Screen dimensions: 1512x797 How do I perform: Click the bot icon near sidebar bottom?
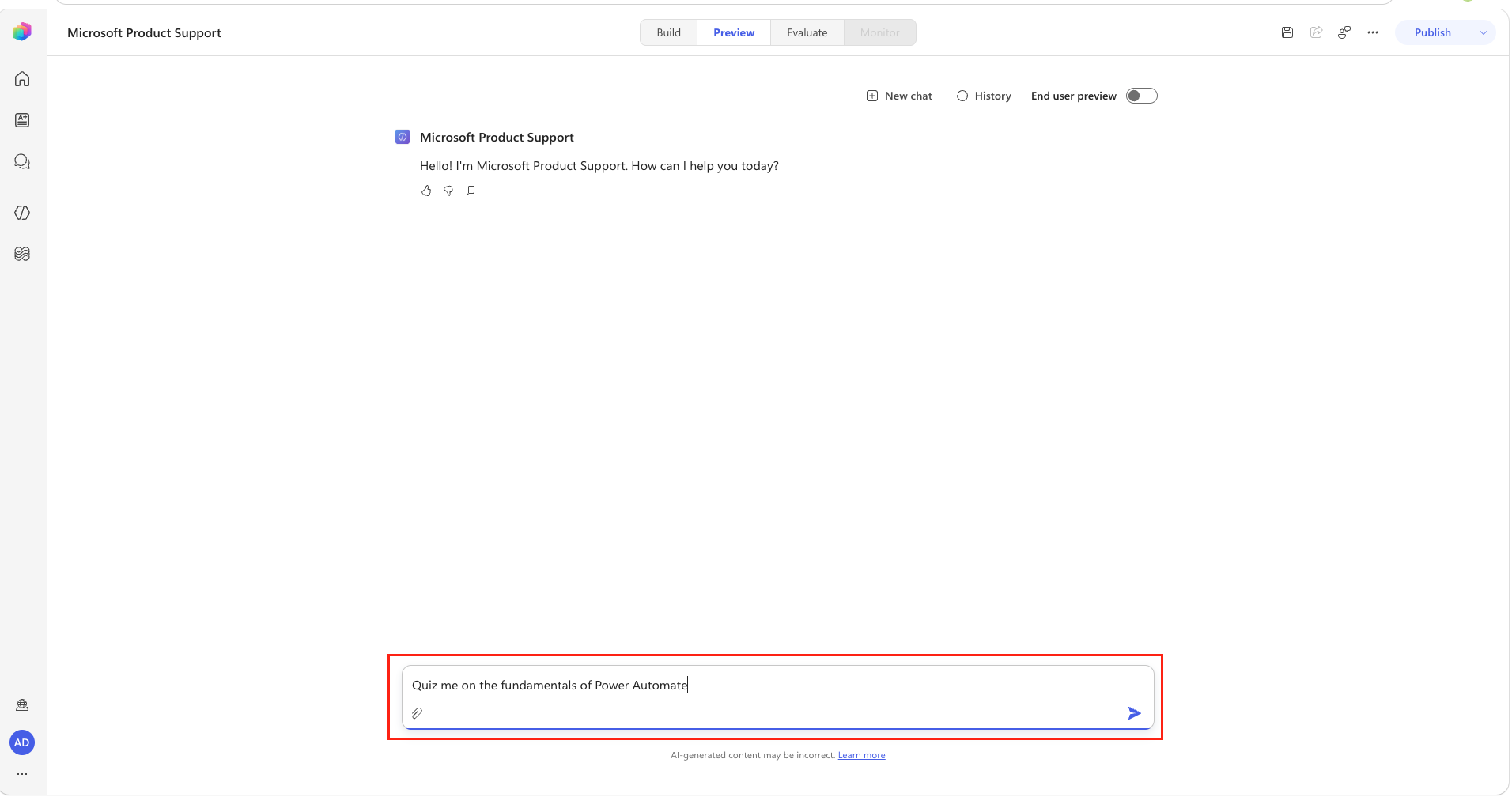pos(22,704)
